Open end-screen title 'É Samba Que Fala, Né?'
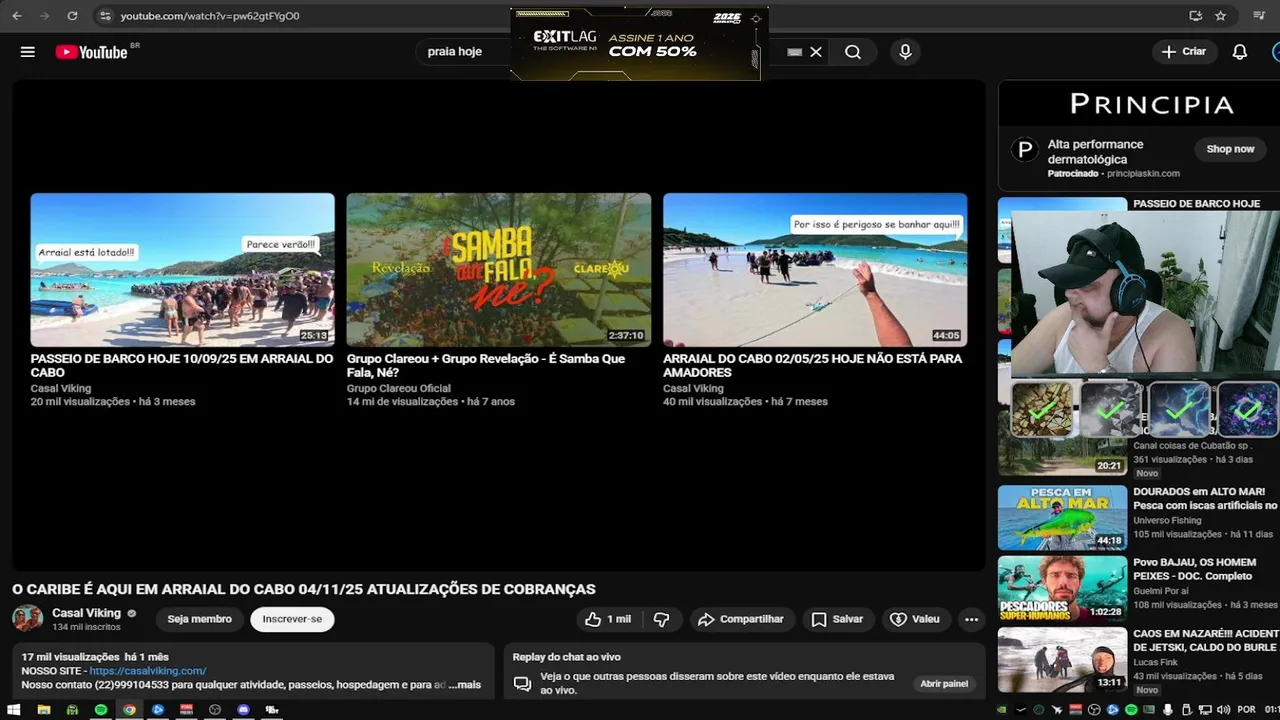 tap(486, 365)
